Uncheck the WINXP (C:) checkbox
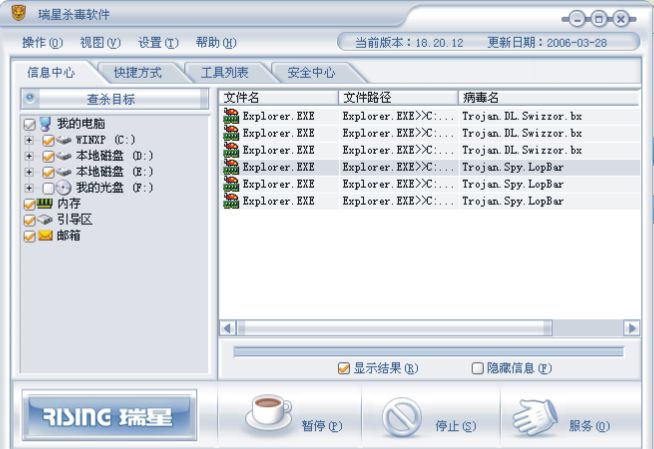This screenshot has width=654, height=449. click(48, 140)
